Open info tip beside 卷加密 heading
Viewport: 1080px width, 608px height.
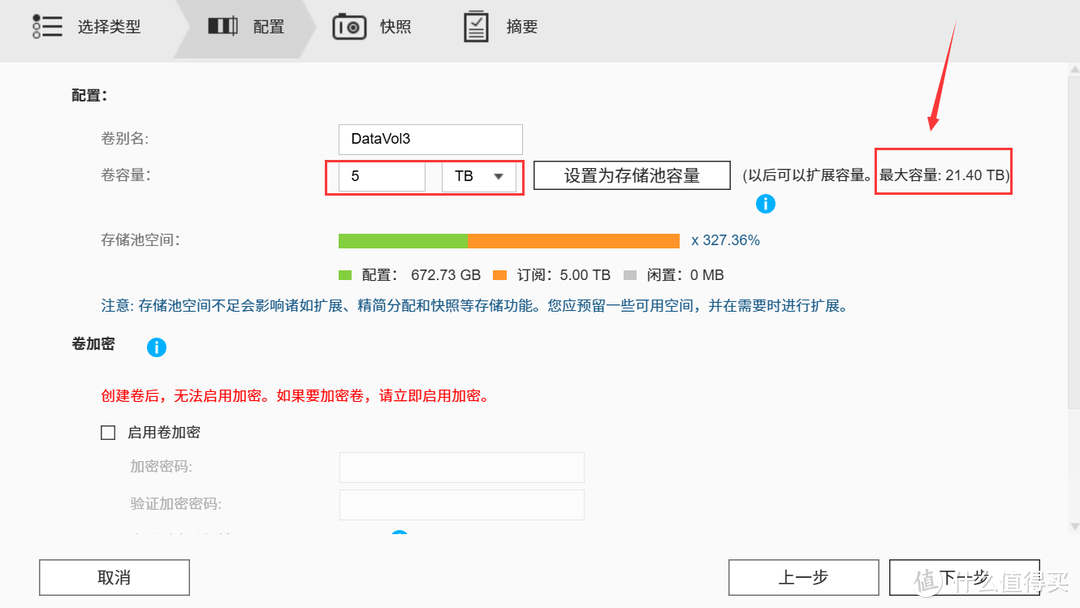(x=156, y=347)
